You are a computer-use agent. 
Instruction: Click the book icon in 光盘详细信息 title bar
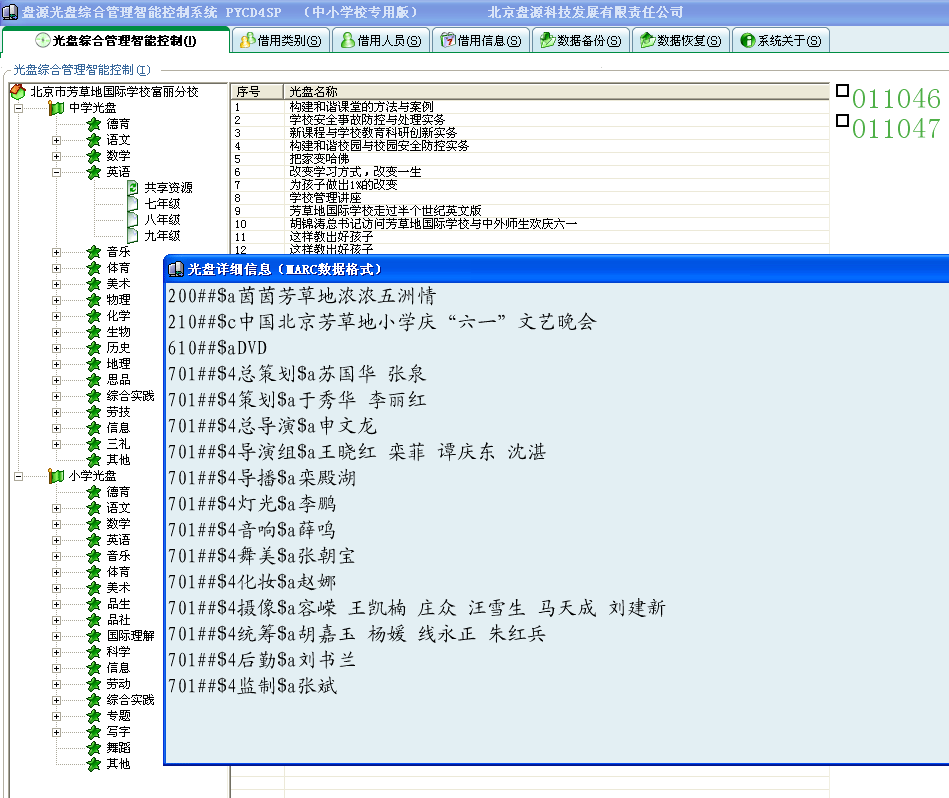[x=176, y=269]
